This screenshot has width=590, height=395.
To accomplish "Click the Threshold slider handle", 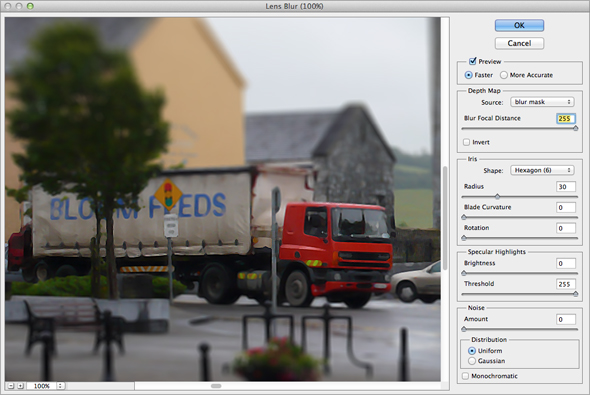I will [x=576, y=294].
